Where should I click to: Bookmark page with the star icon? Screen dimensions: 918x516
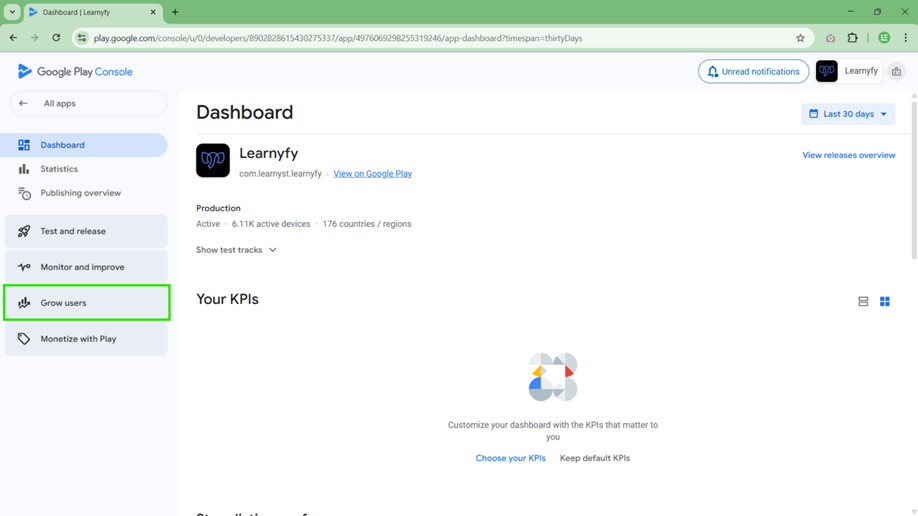pyautogui.click(x=800, y=38)
